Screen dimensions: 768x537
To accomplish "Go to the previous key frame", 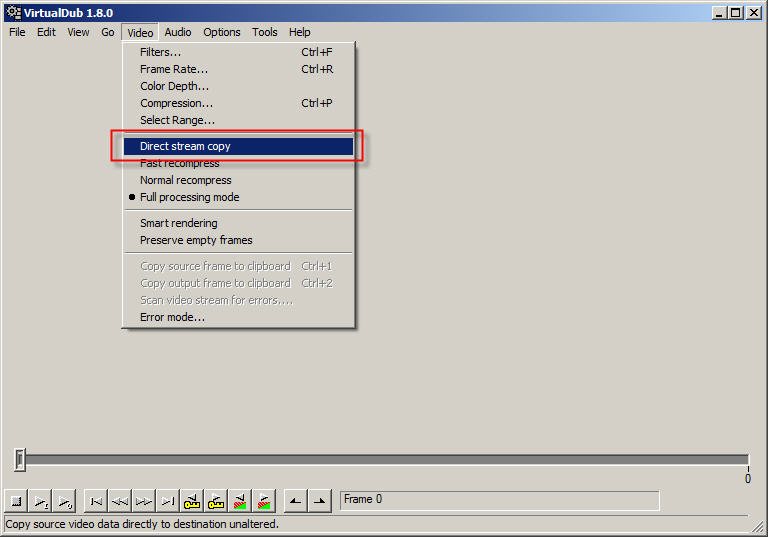I will pos(192,501).
